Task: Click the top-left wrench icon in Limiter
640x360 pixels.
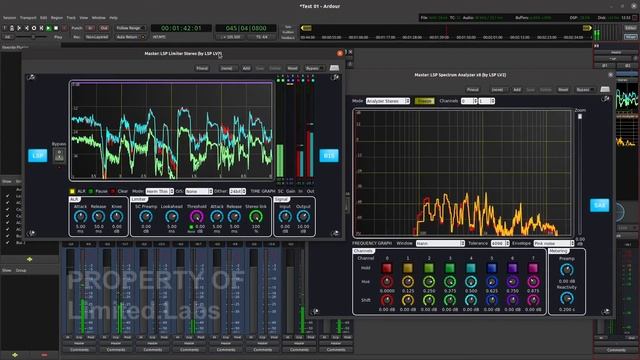Action: coord(31,77)
